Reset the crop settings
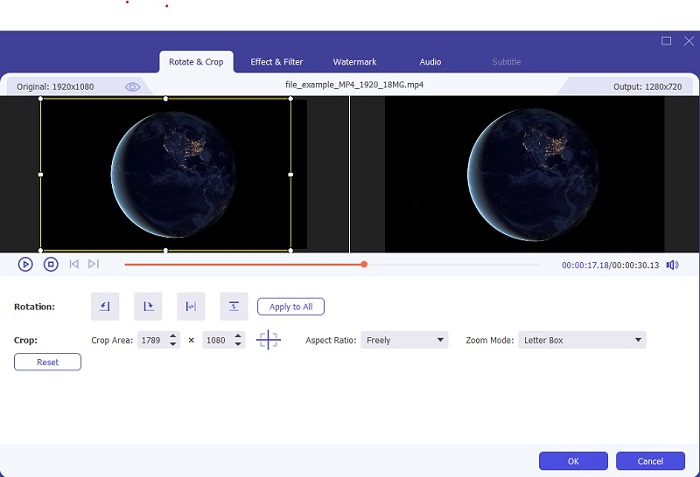Viewport: 700px width, 477px height. 48,362
